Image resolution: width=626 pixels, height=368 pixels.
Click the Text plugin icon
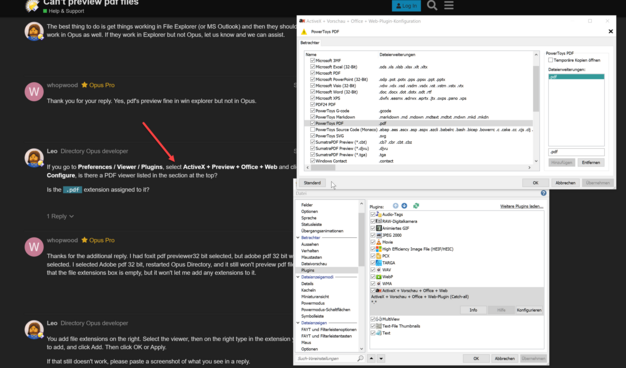pyautogui.click(x=379, y=333)
